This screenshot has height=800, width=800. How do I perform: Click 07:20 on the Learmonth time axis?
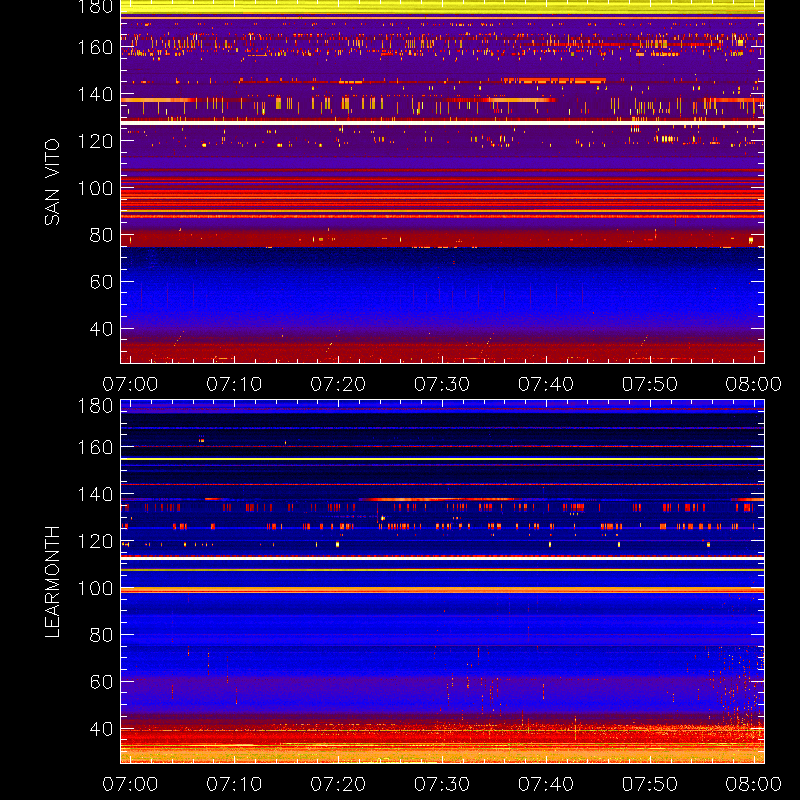click(338, 784)
